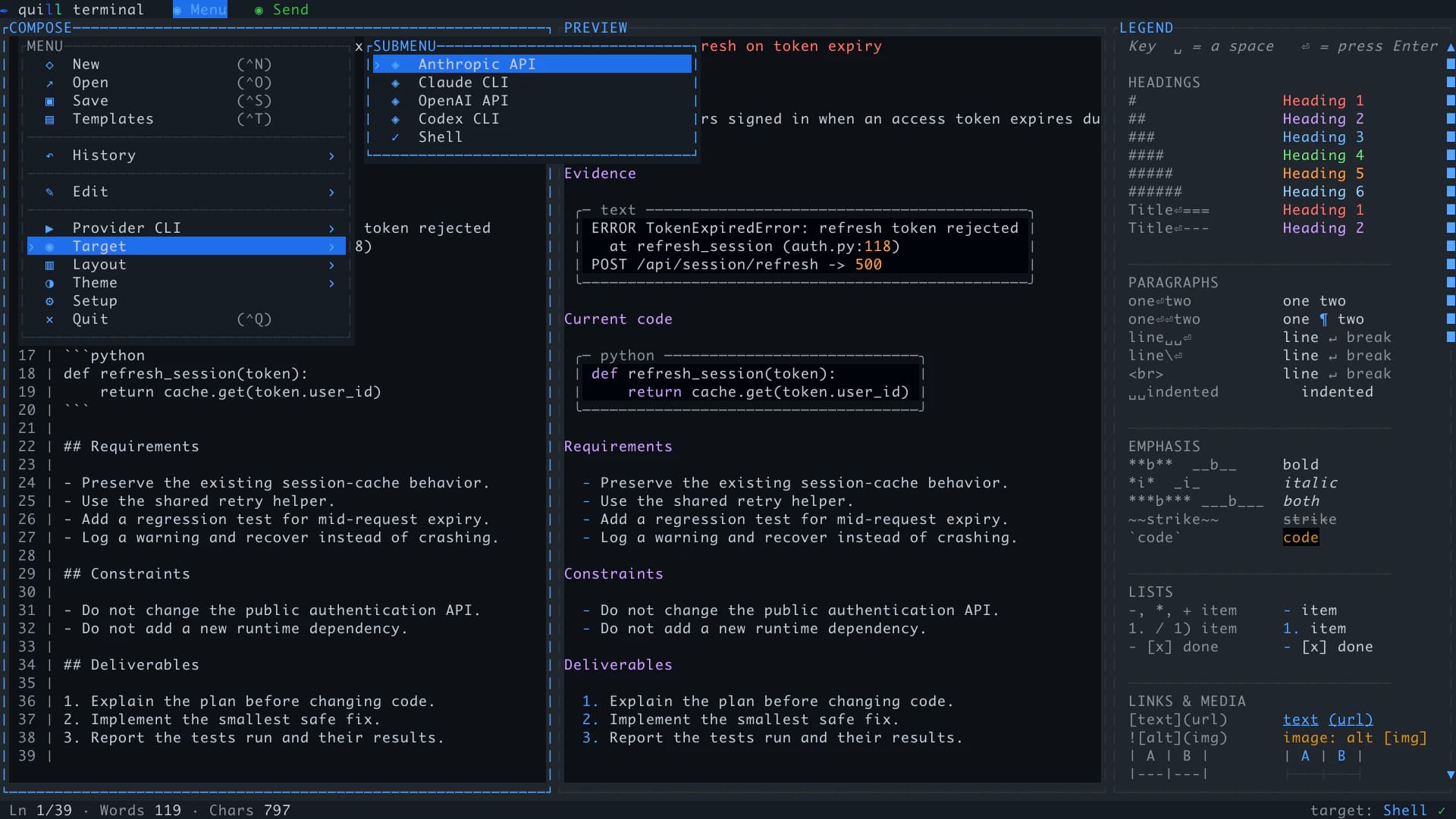Select Anthropic API as target

(532, 64)
